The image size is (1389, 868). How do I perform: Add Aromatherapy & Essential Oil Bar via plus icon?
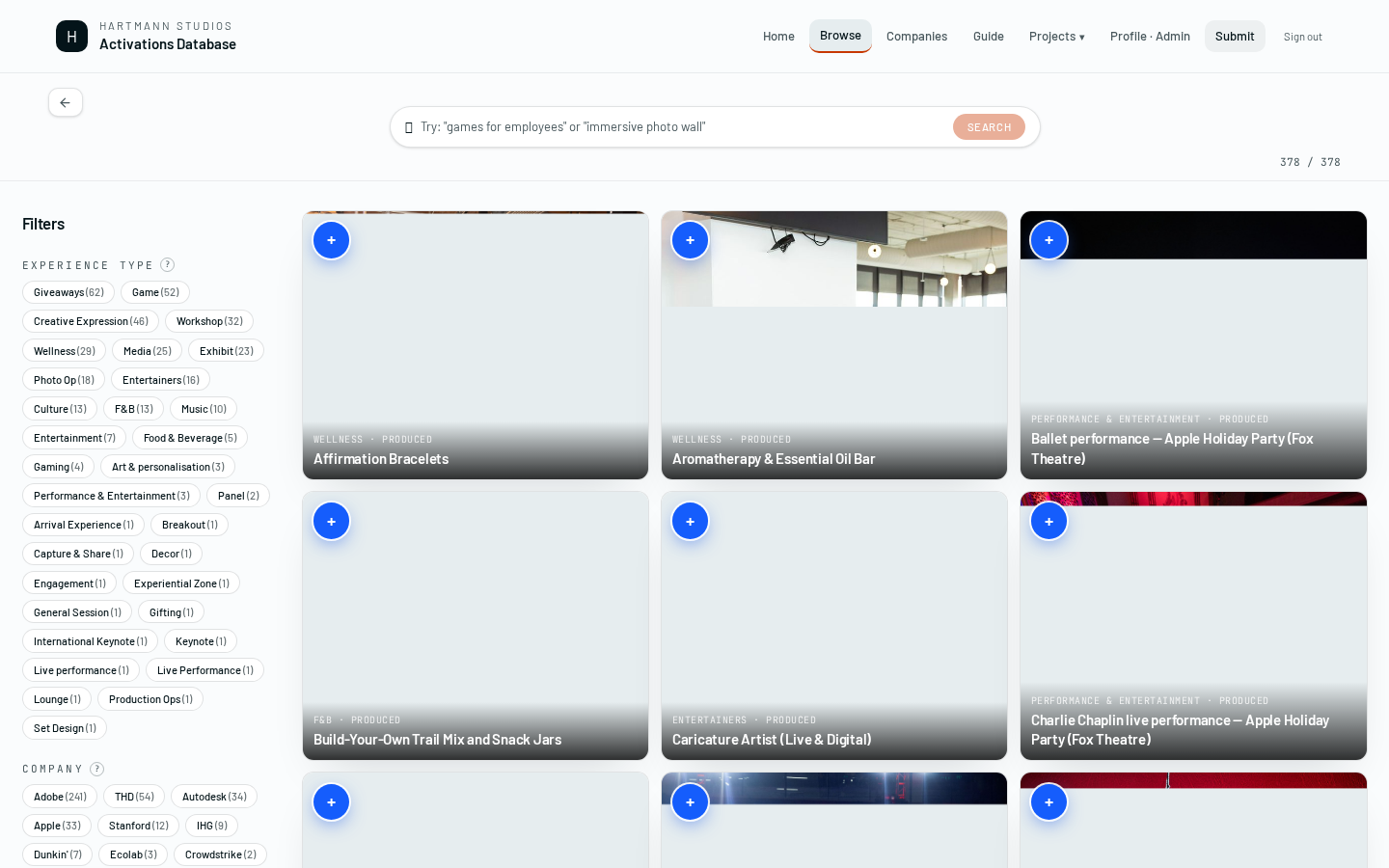pyautogui.click(x=690, y=240)
